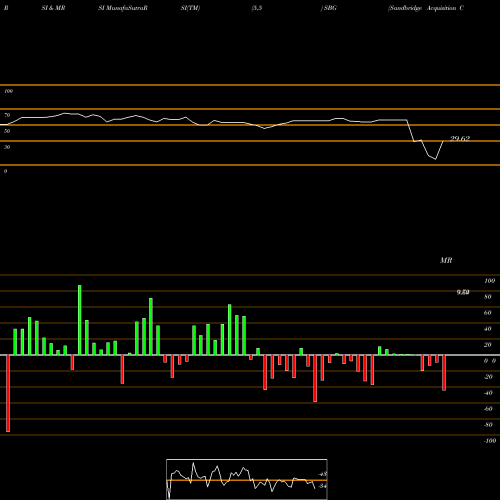Click the upper chart axis label 30
The image size is (500, 500).
(7, 147)
